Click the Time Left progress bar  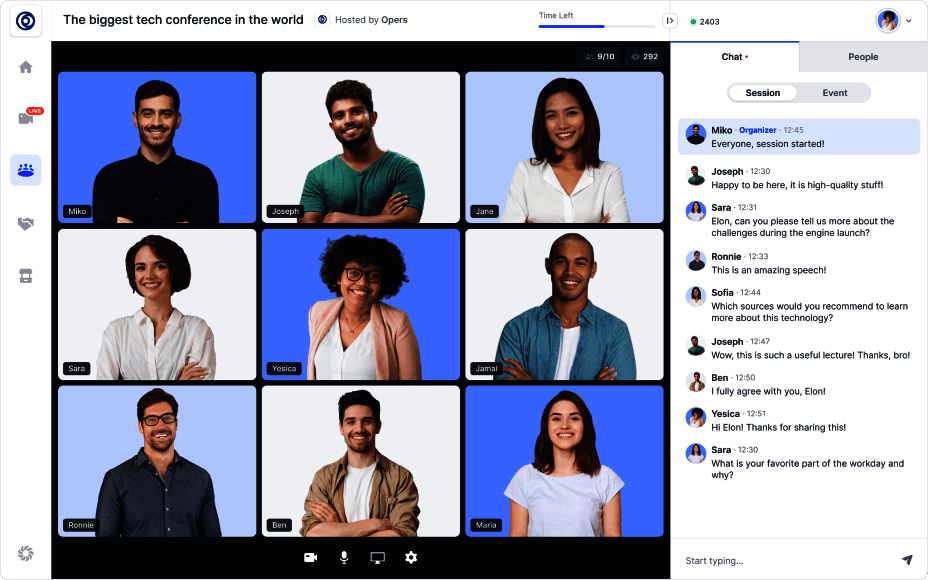(x=597, y=26)
